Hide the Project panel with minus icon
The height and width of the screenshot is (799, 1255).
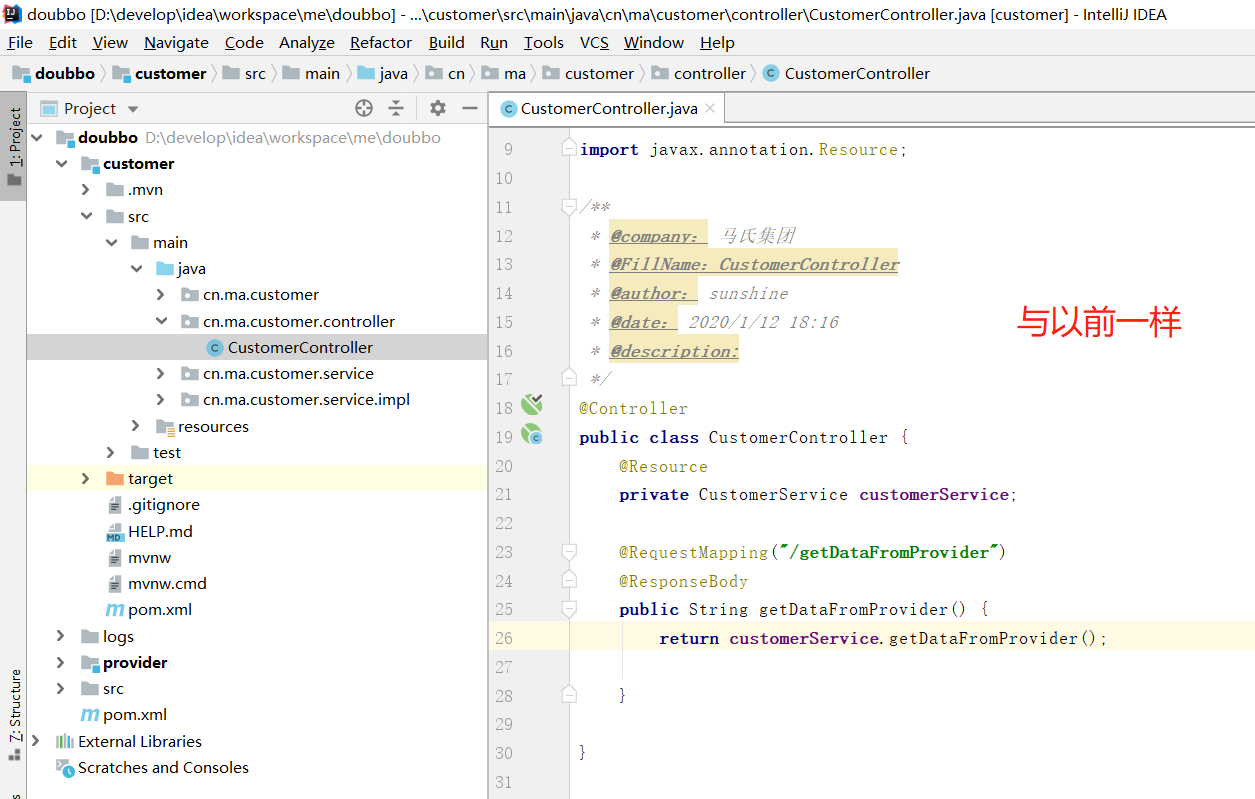click(470, 108)
